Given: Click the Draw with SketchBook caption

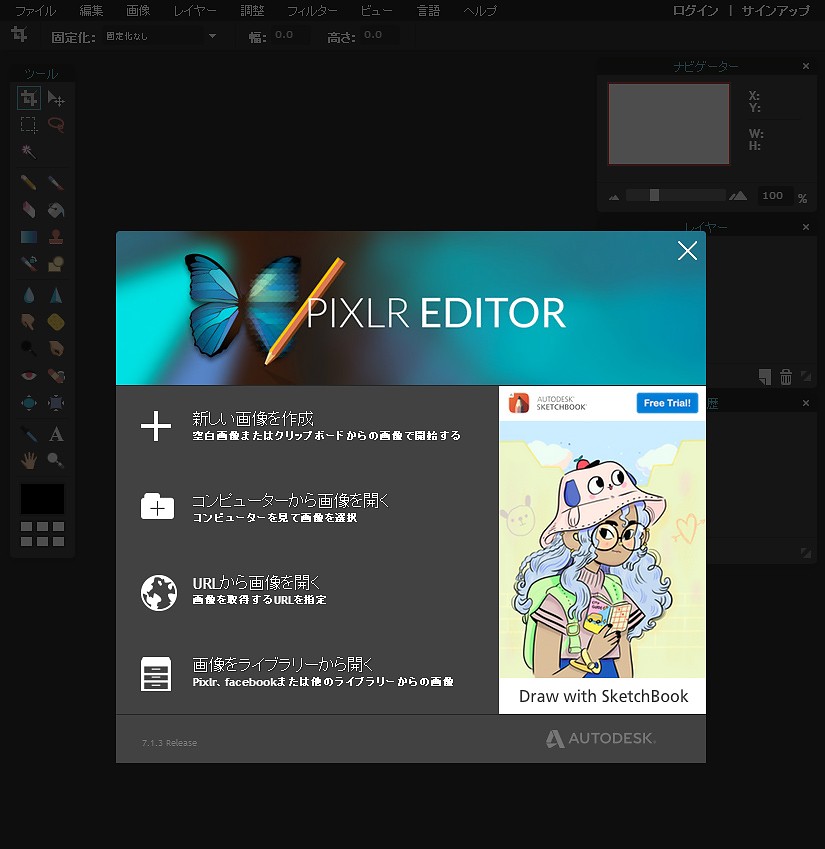Looking at the screenshot, I should (603, 696).
